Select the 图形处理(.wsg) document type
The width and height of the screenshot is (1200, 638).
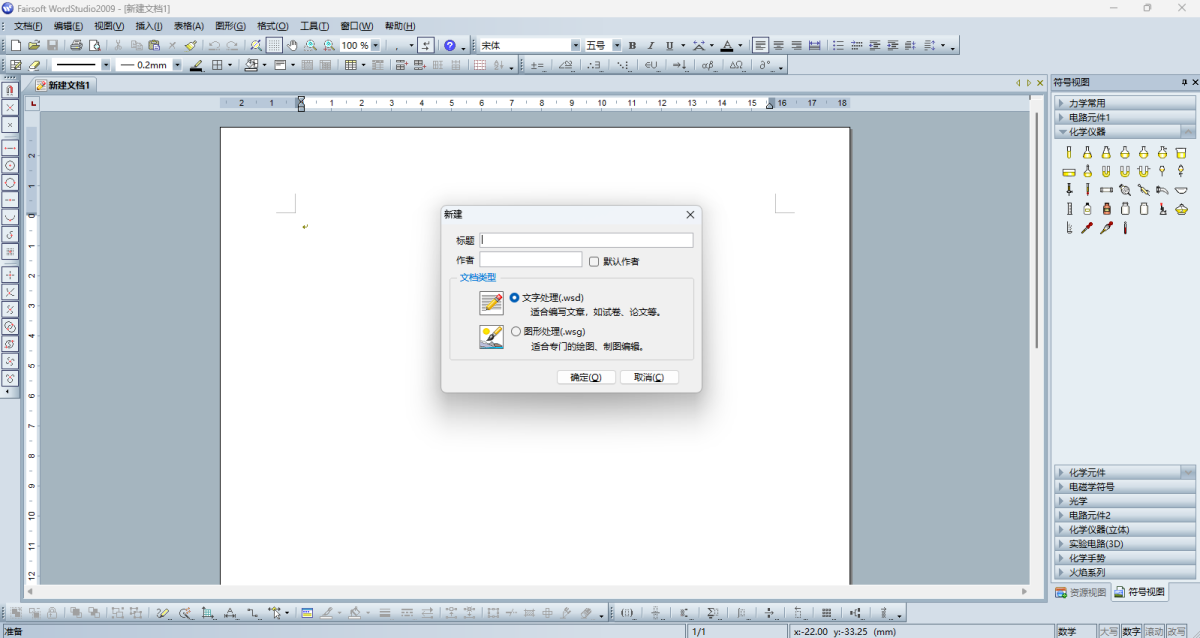(517, 331)
